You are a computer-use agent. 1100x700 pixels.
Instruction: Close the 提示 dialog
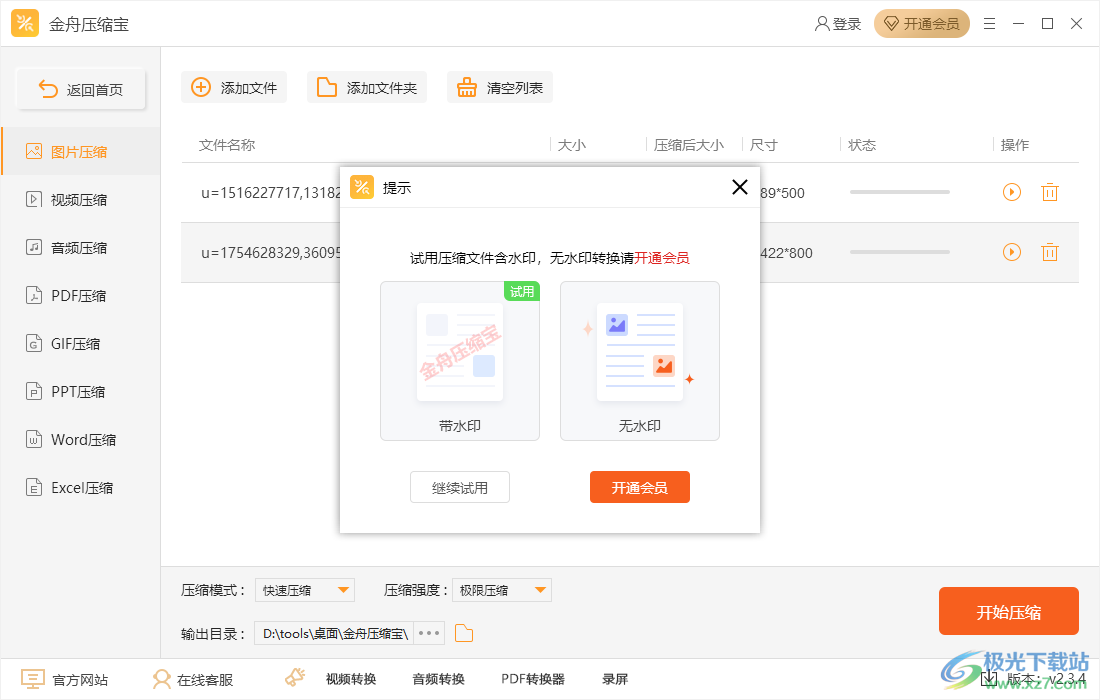click(739, 187)
